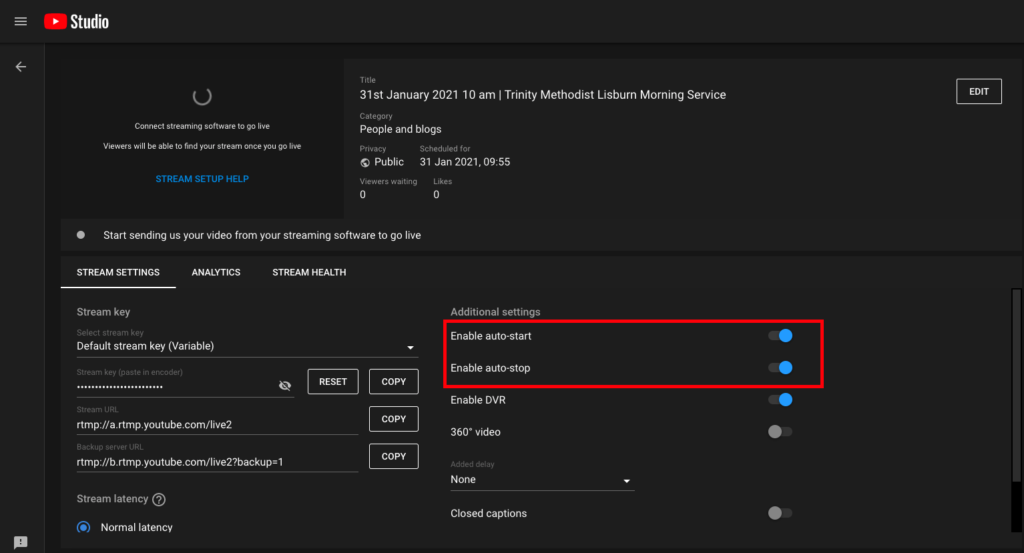This screenshot has height=553, width=1024.
Task: Click the Stream URL field
Action: click(x=217, y=424)
